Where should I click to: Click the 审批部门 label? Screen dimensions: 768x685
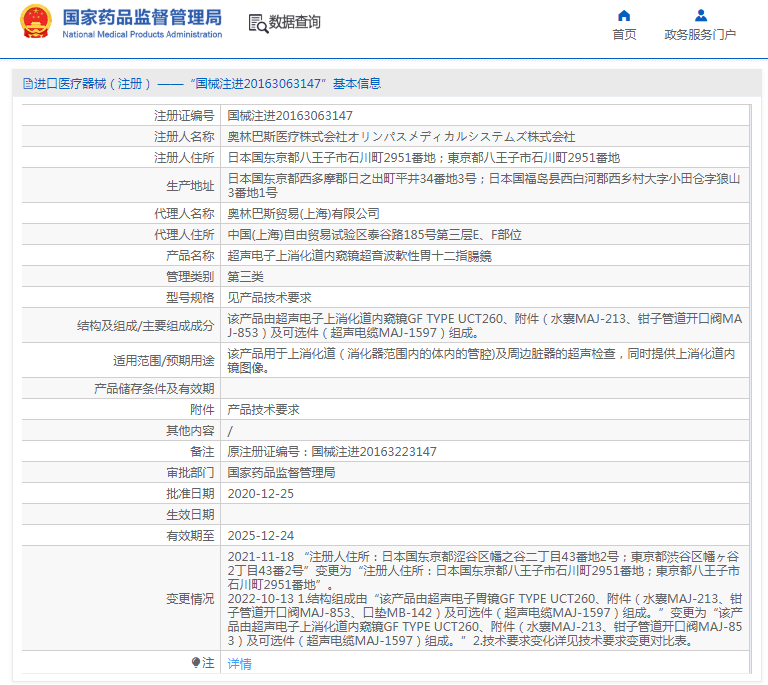click(x=190, y=472)
